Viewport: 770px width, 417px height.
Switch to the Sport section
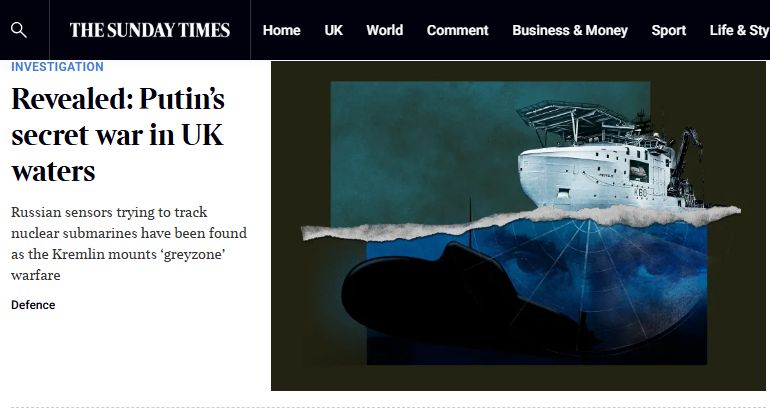pos(668,30)
